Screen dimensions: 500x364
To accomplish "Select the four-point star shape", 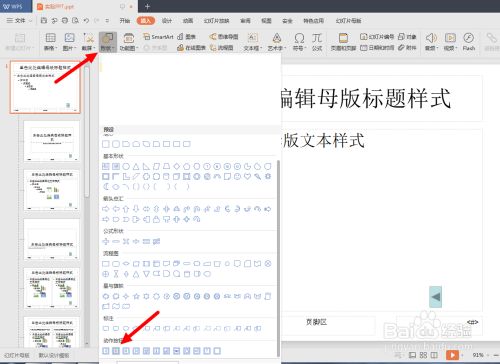I will [x=126, y=296].
